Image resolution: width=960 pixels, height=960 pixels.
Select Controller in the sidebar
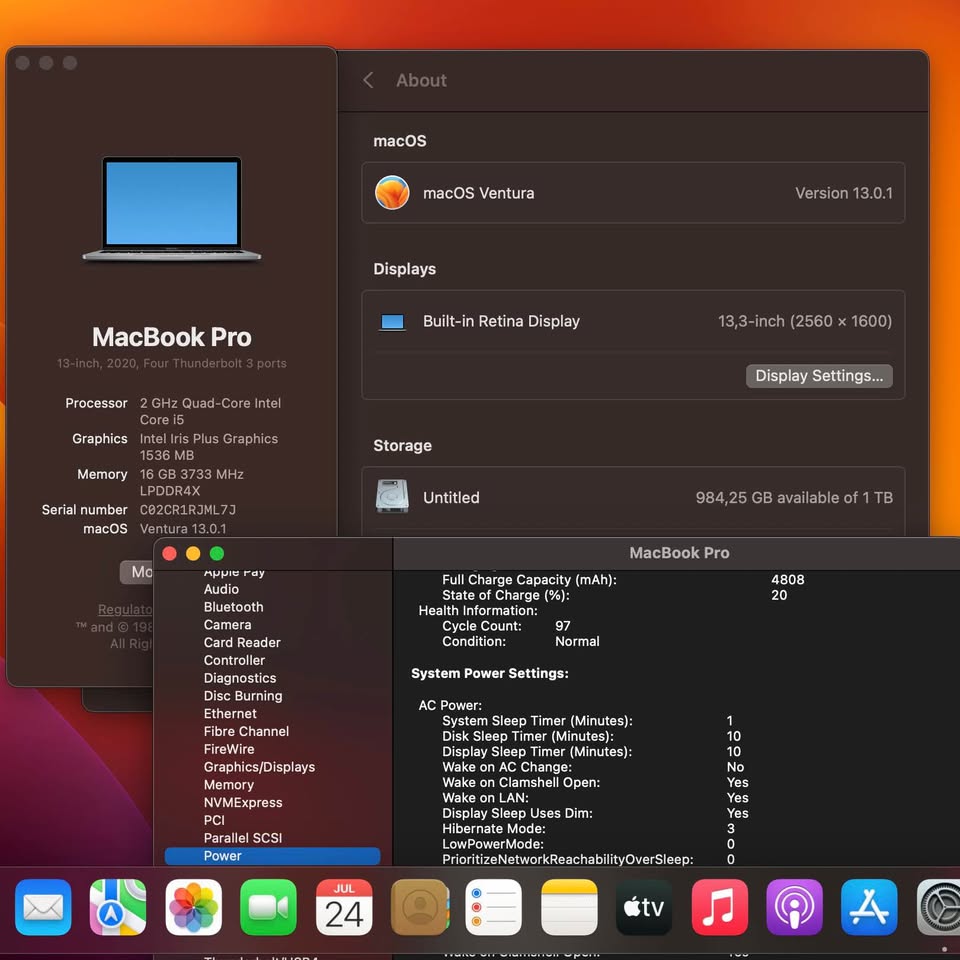click(x=234, y=660)
